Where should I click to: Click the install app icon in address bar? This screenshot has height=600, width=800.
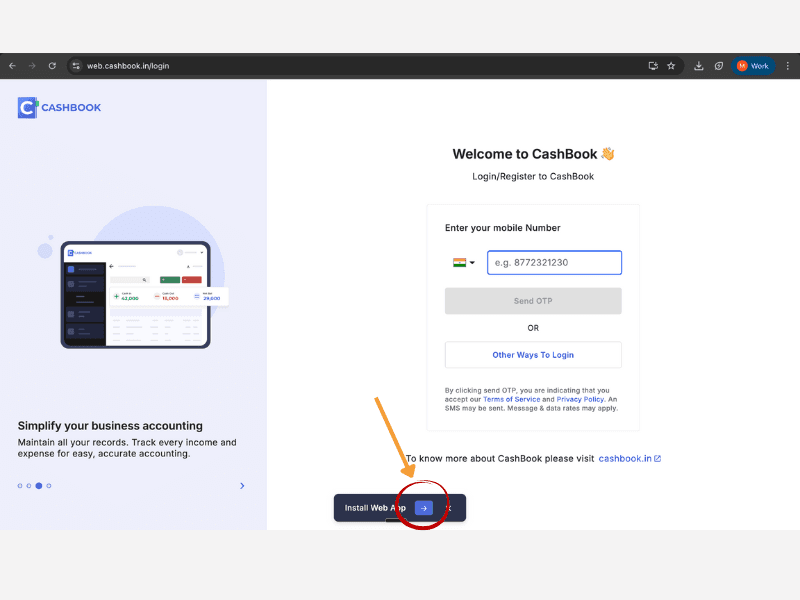[x=653, y=66]
